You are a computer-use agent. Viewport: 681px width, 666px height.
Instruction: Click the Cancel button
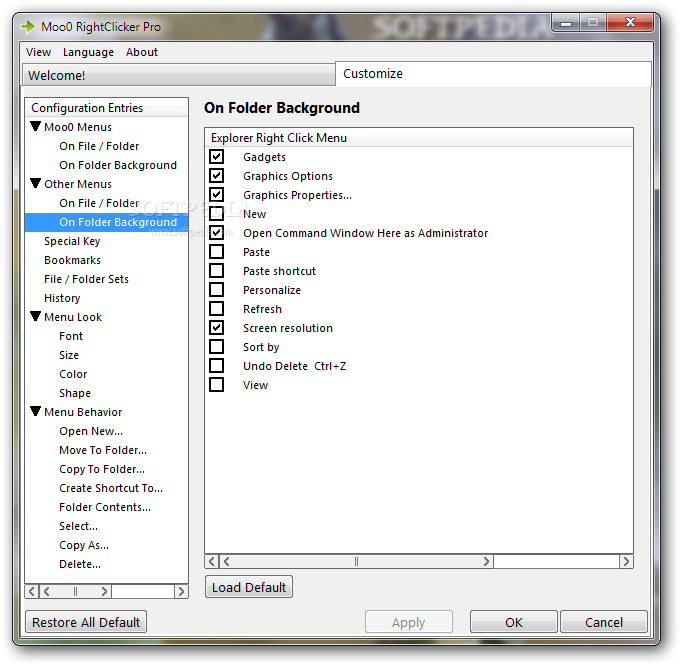(x=604, y=622)
